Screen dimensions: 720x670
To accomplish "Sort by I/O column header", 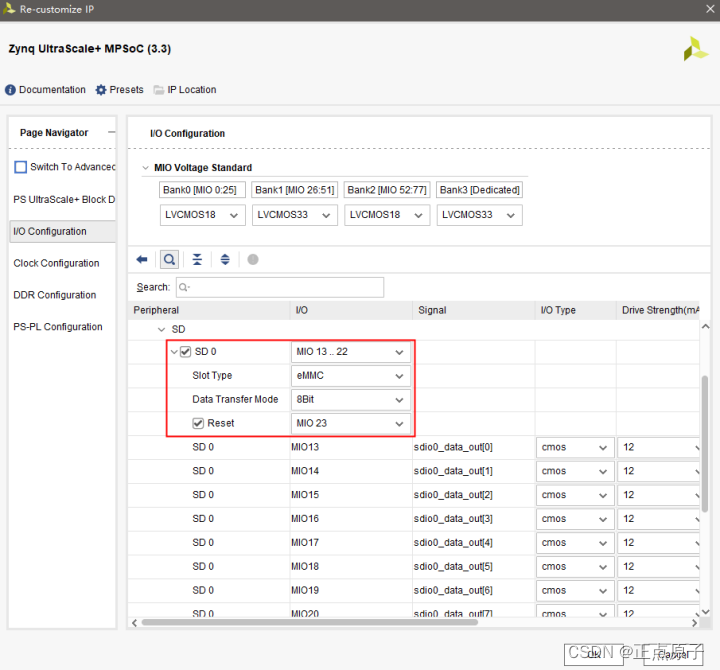I will (x=351, y=310).
